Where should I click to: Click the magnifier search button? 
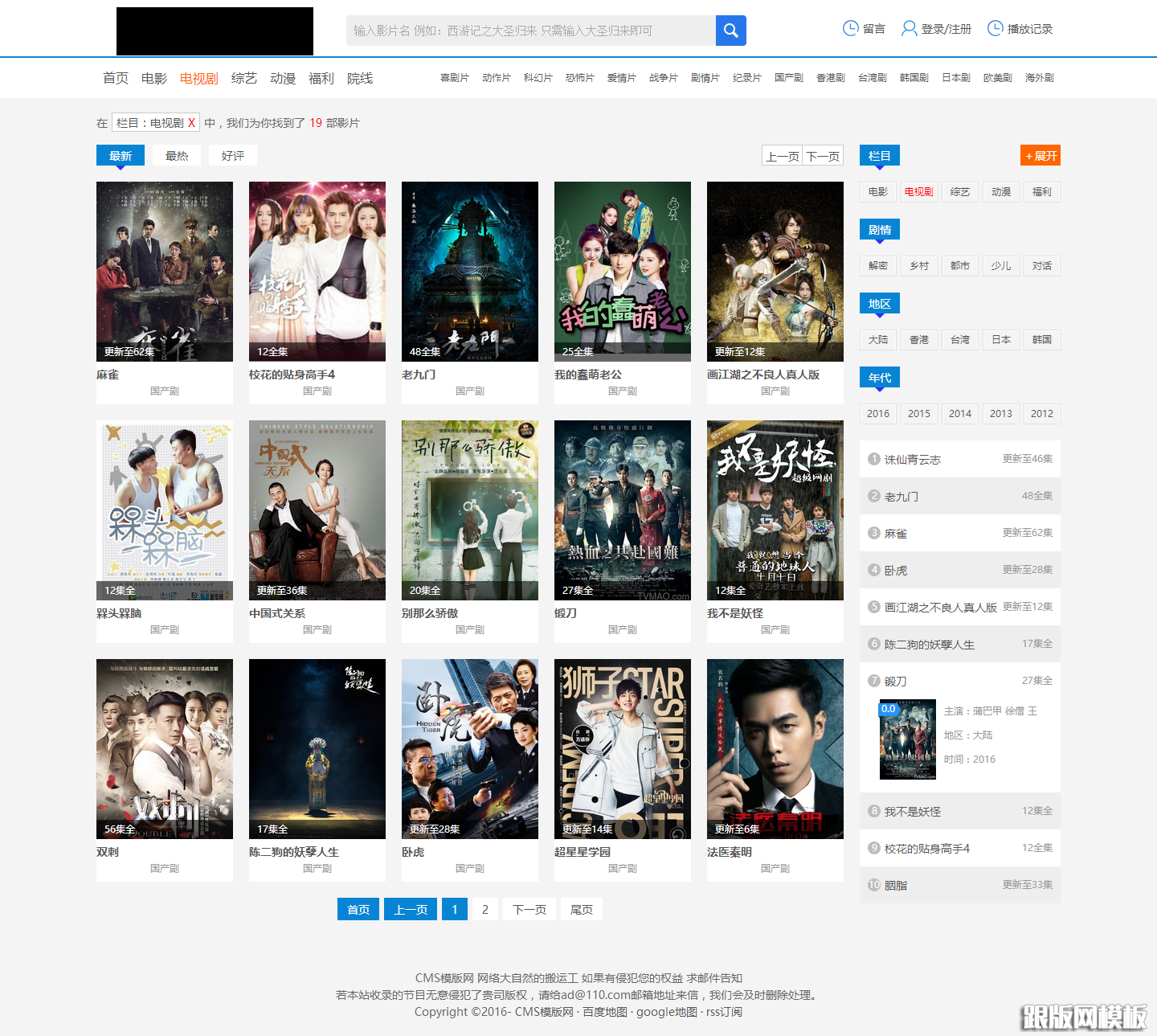click(x=730, y=31)
